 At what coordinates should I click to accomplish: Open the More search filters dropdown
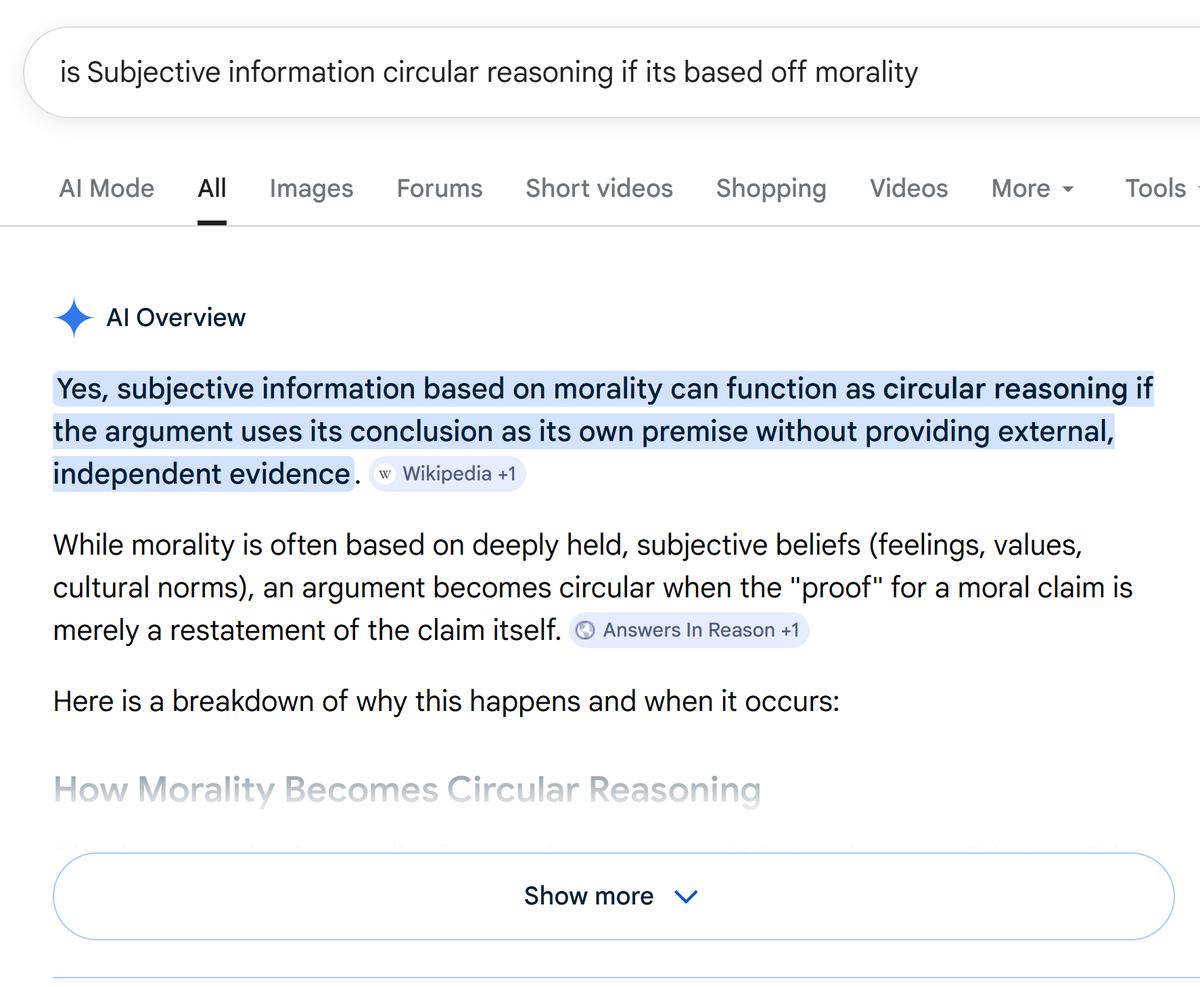coord(1033,189)
